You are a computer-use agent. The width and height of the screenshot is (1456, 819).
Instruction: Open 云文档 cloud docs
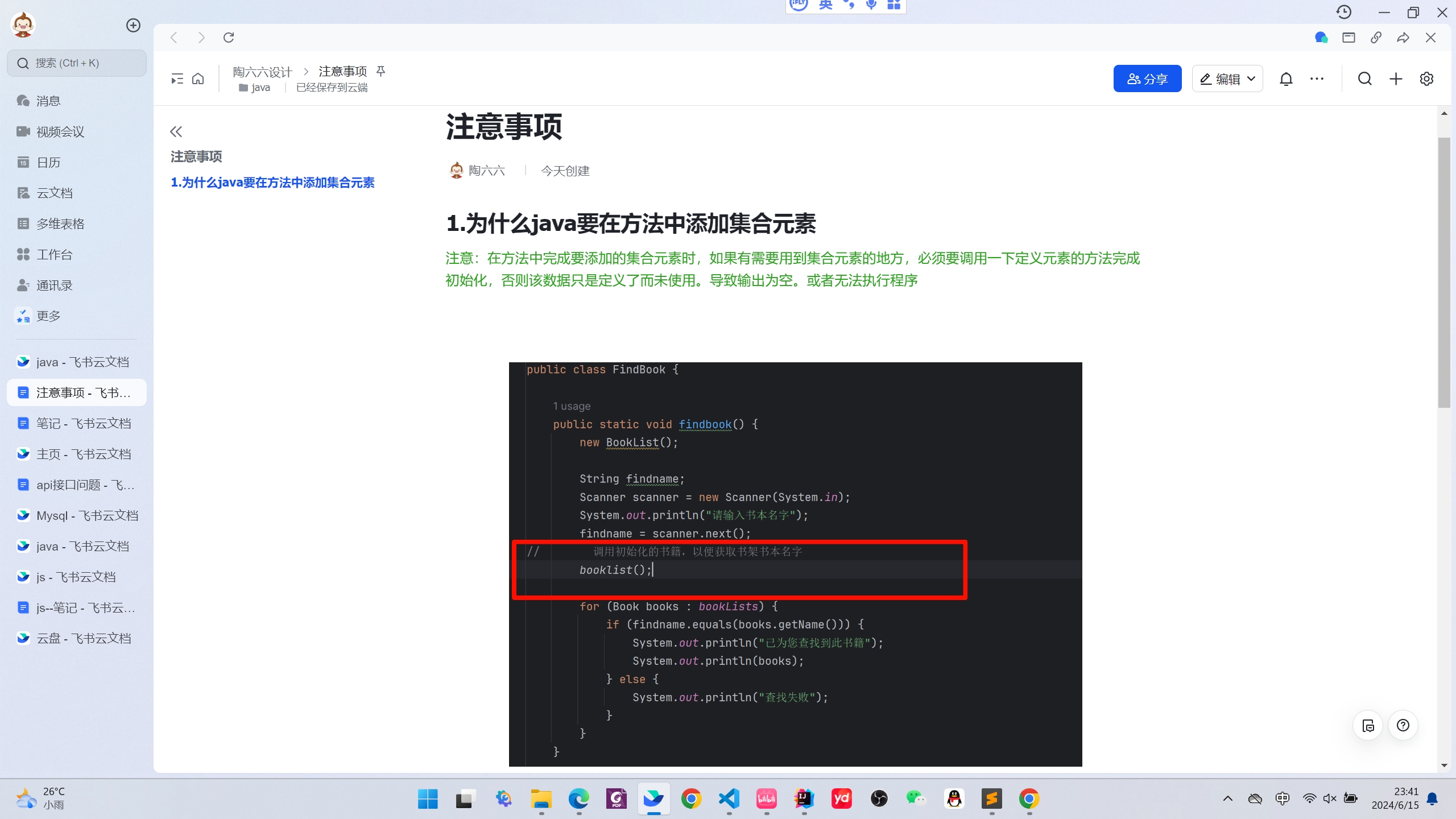click(77, 193)
